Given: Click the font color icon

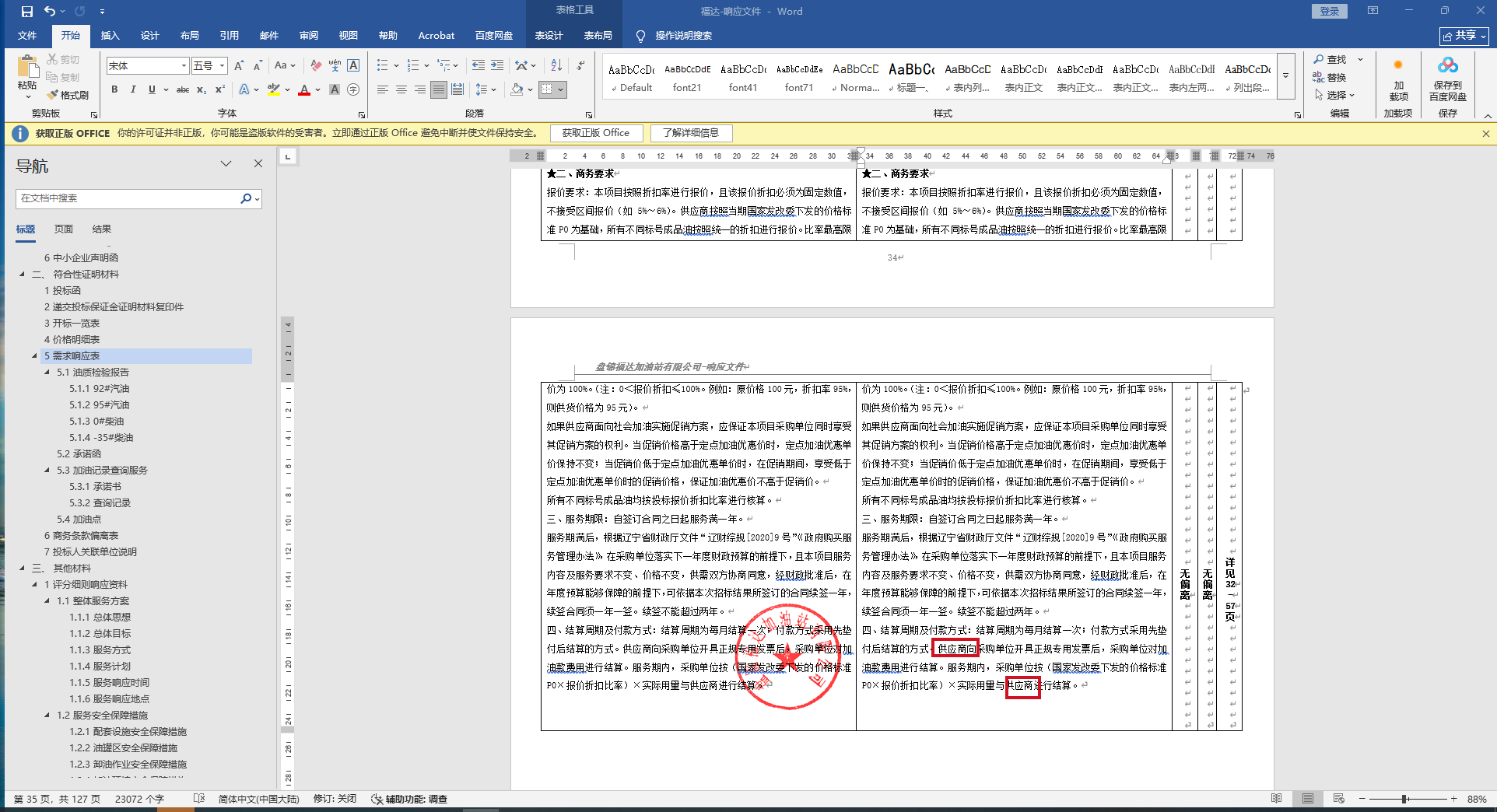Looking at the screenshot, I should 304,89.
